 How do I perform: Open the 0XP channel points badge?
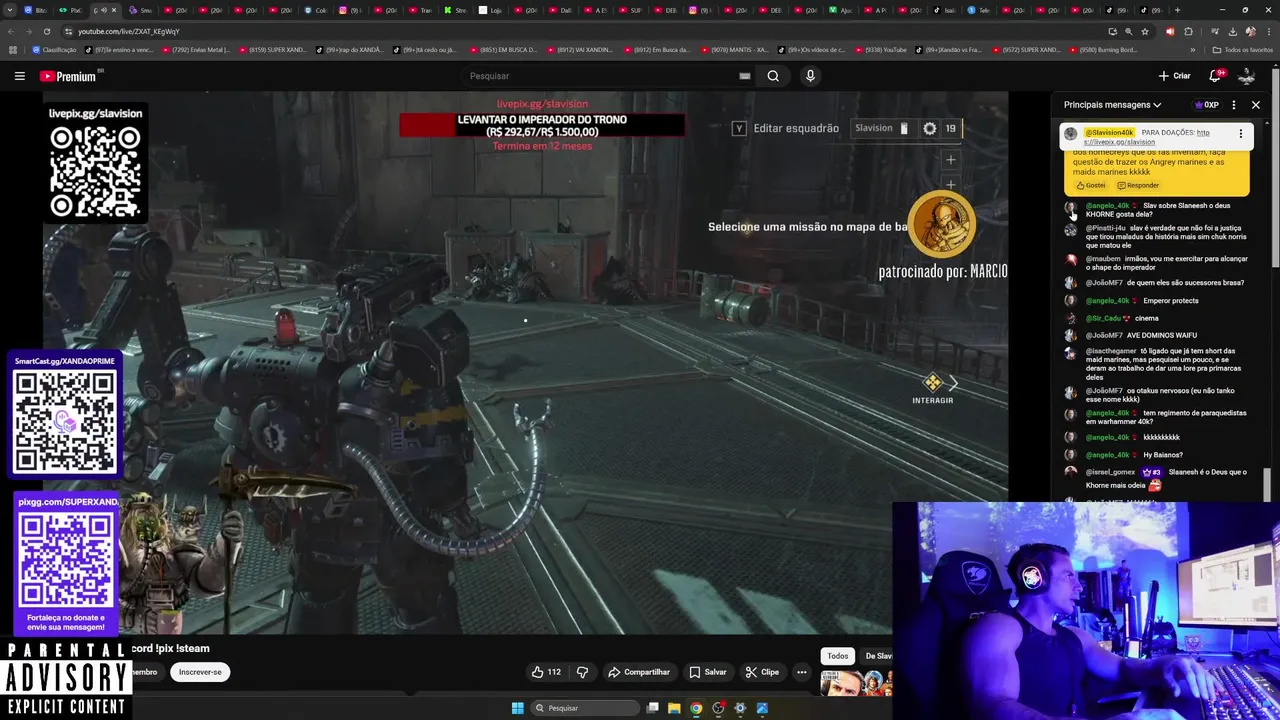point(1206,105)
